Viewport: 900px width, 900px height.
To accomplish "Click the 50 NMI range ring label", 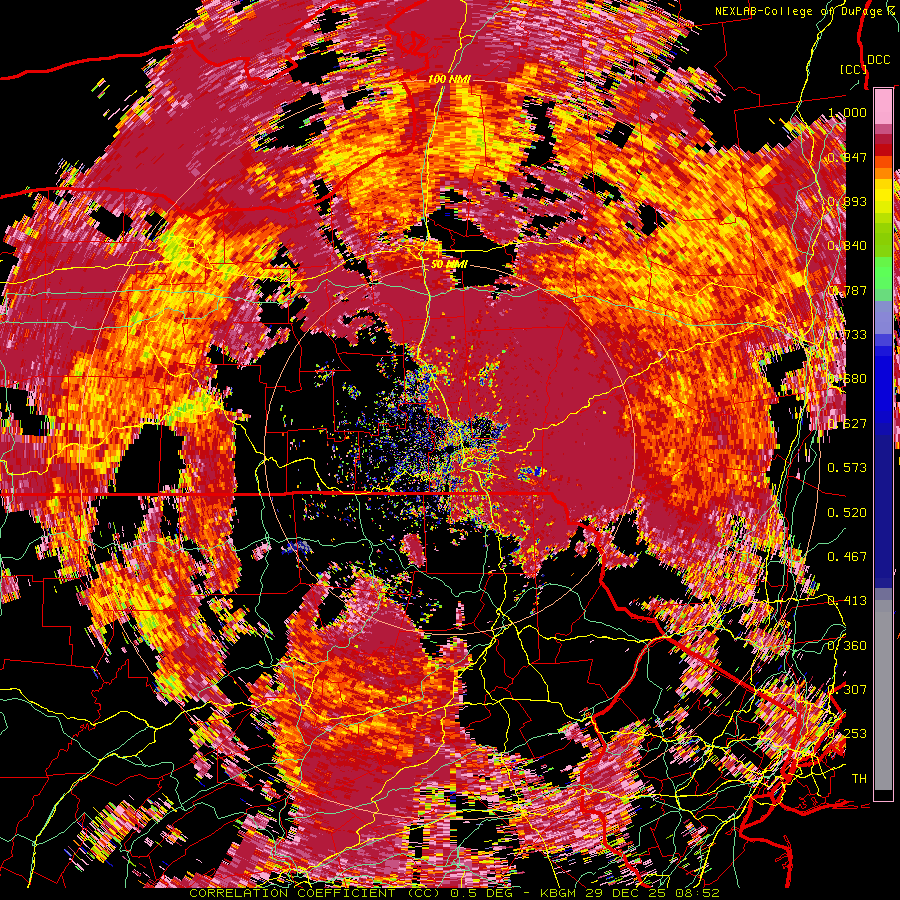I will point(449,264).
